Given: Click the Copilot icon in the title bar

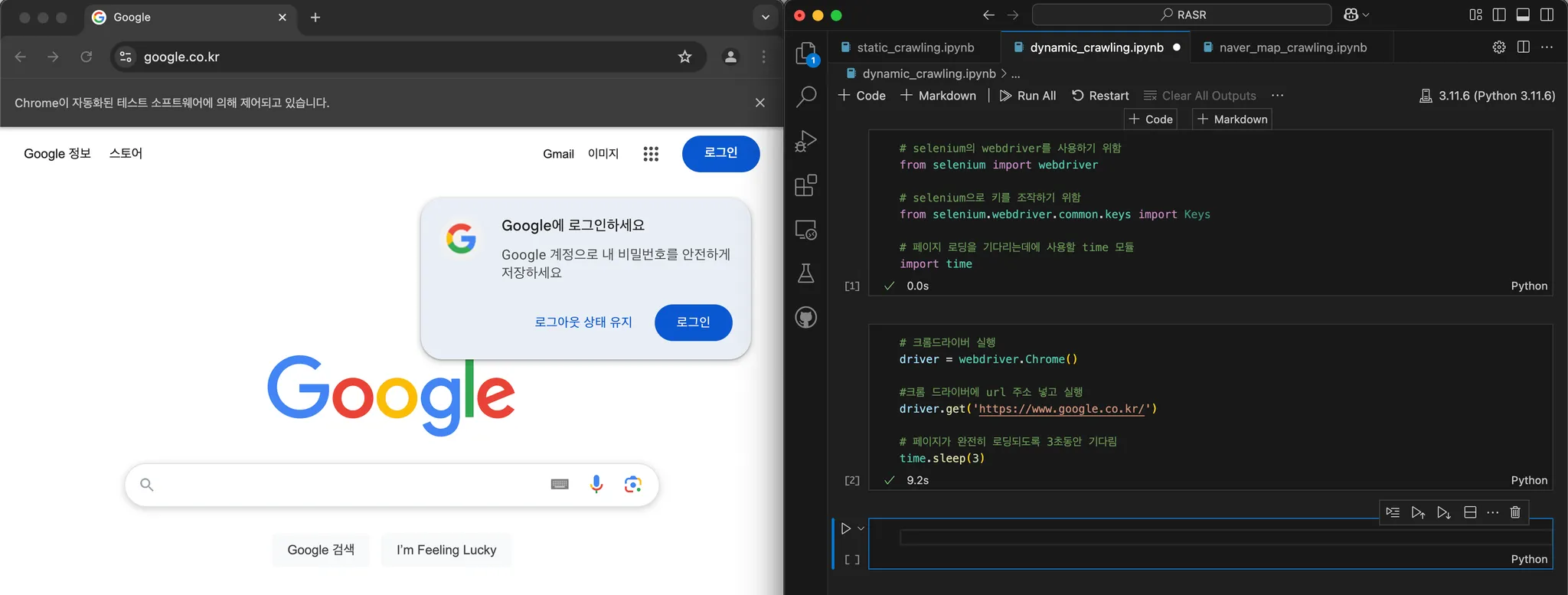Looking at the screenshot, I should [1351, 15].
